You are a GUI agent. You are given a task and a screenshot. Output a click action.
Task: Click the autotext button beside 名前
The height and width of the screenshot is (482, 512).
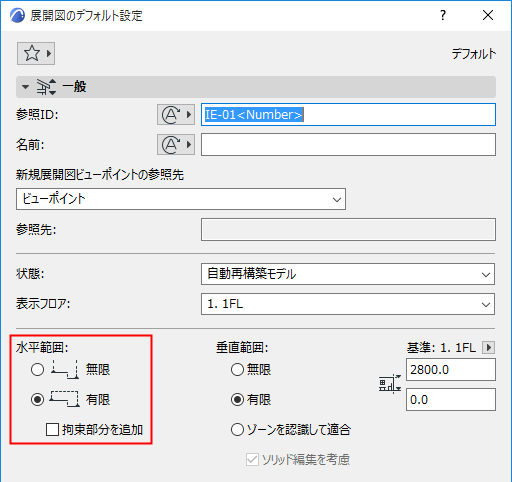(176, 144)
